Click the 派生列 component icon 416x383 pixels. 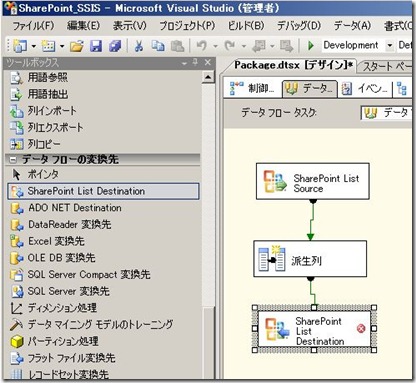coord(272,259)
